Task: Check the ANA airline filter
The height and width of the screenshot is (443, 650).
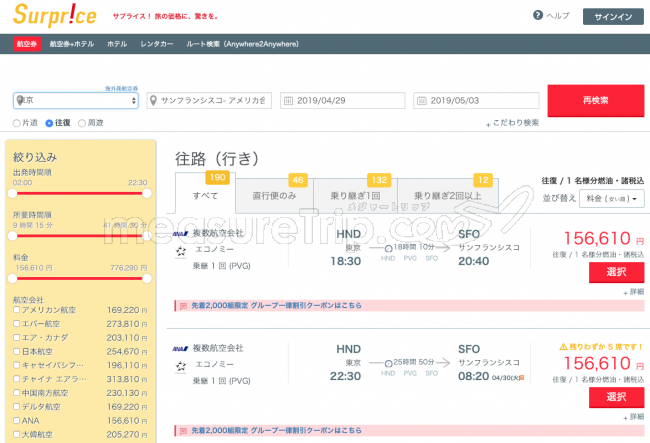Action: tap(17, 420)
